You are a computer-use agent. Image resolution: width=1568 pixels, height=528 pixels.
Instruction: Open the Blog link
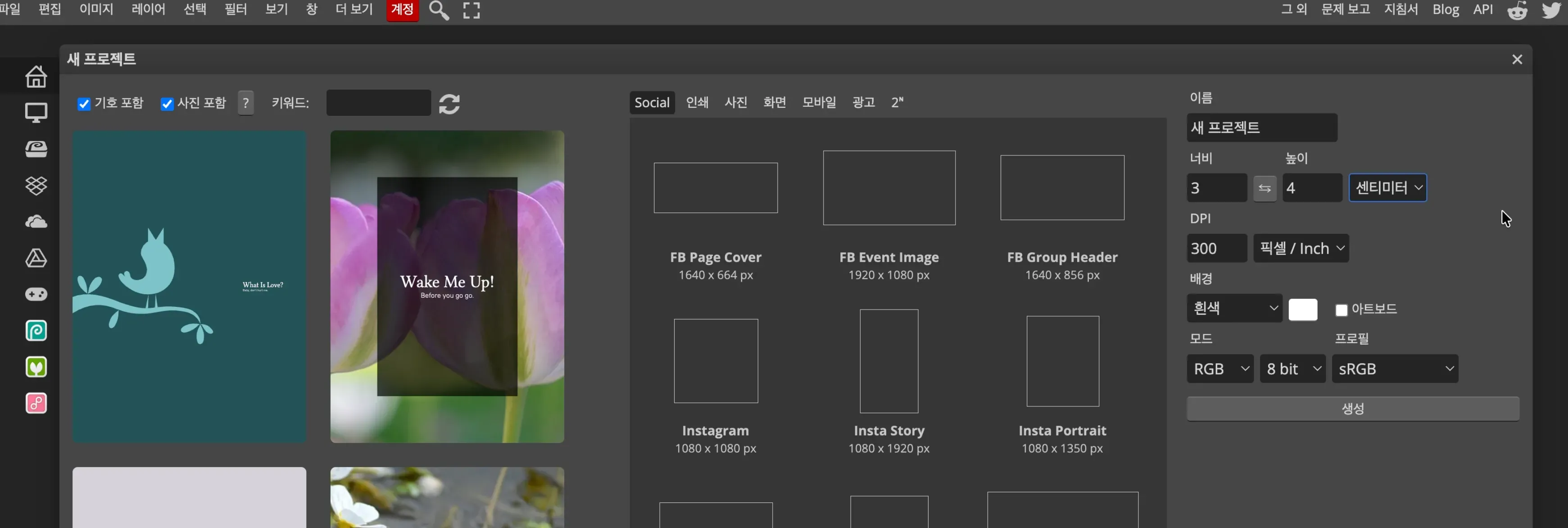1446,10
